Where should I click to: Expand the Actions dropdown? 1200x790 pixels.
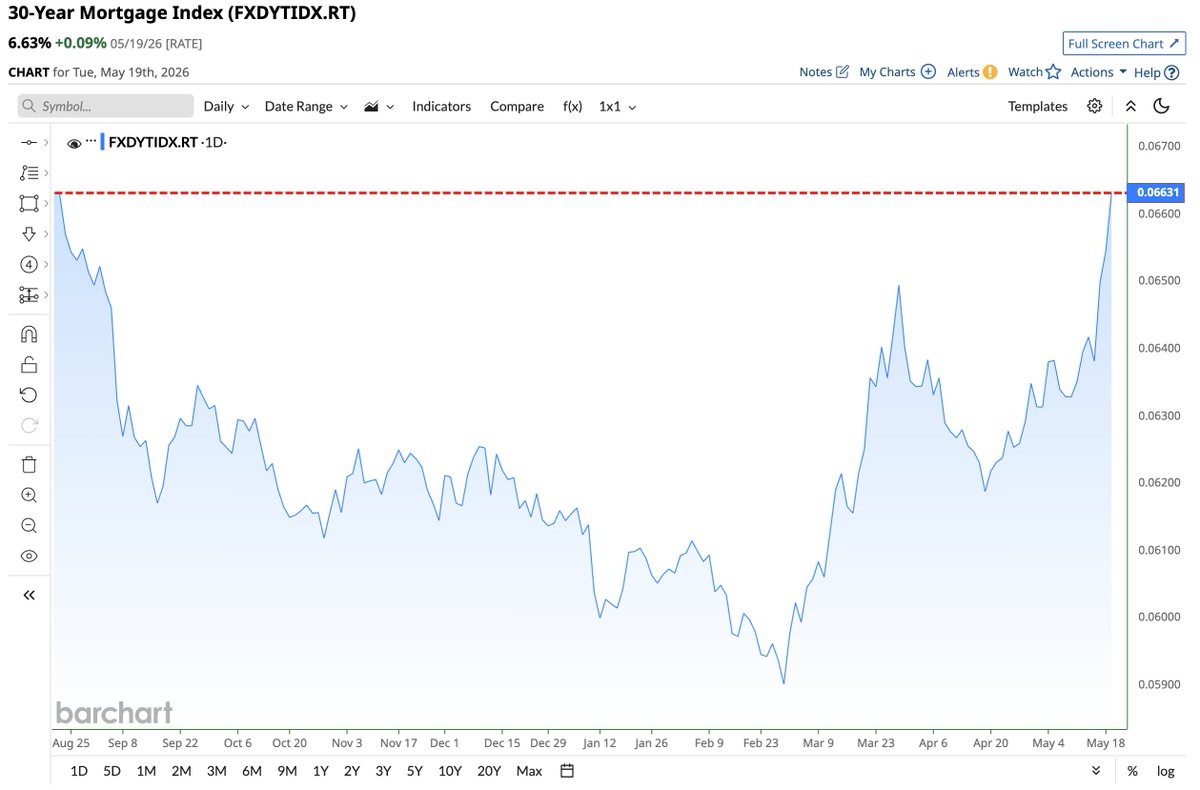(1099, 72)
